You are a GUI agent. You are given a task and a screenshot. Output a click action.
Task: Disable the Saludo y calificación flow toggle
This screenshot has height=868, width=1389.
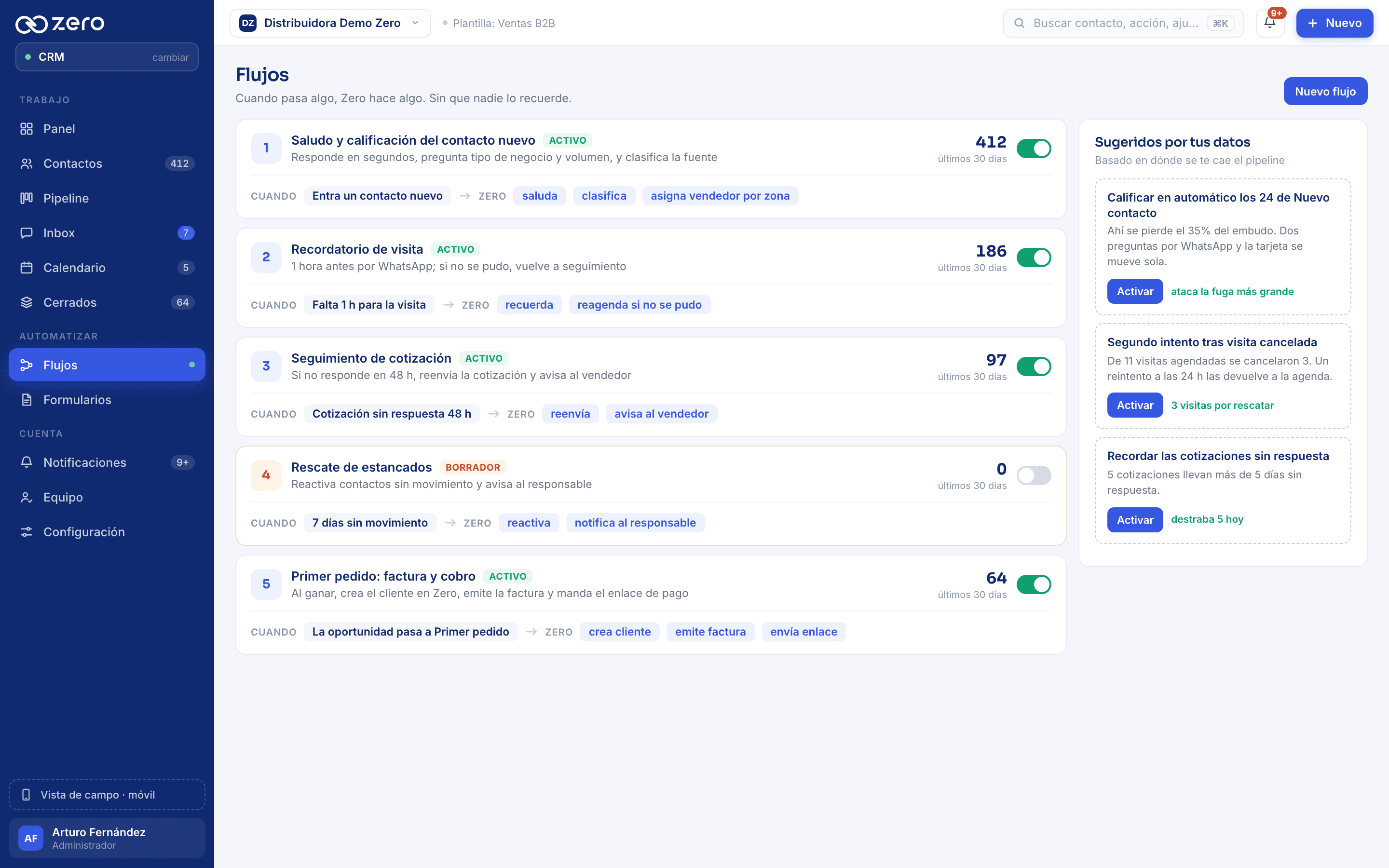[1034, 149]
